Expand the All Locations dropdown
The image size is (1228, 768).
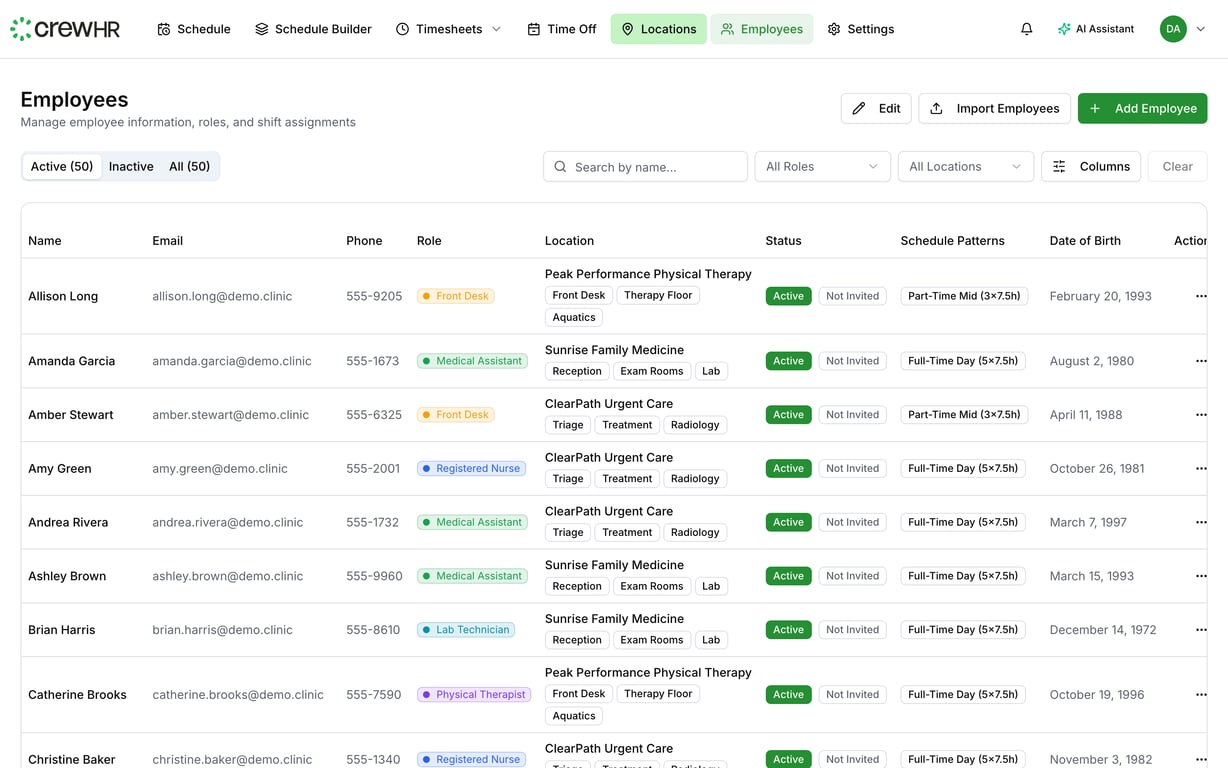965,166
